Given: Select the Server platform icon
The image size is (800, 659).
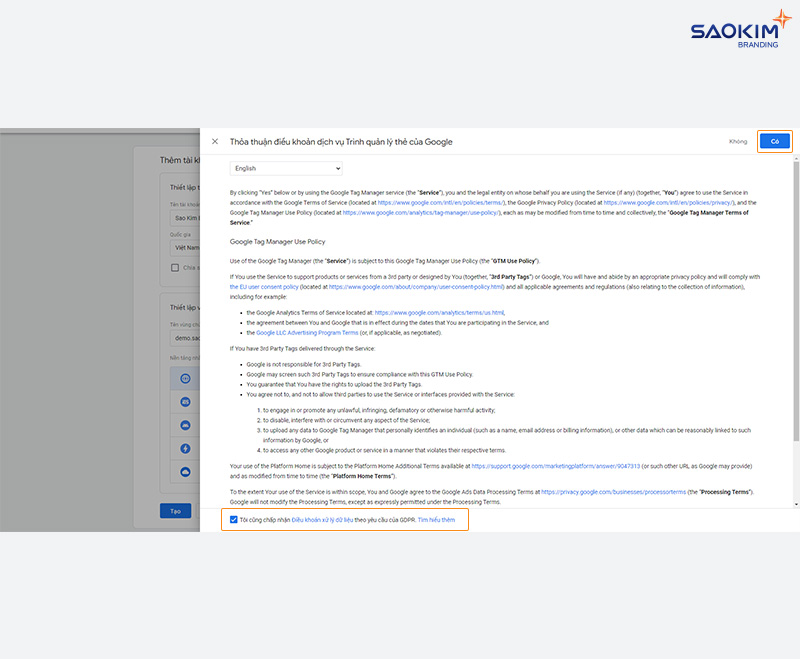Looking at the screenshot, I should click(x=184, y=470).
